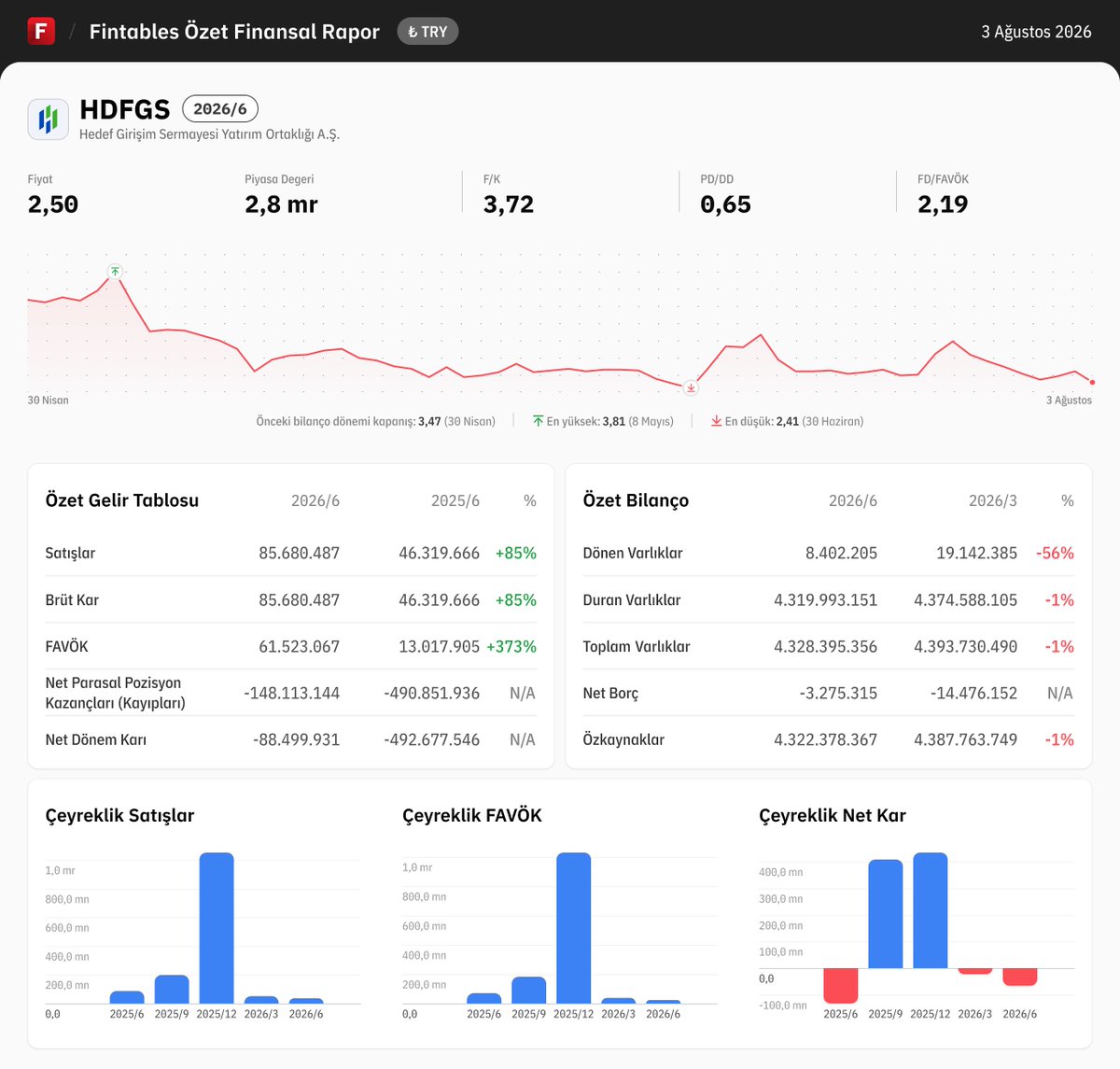Click Satışlar +85% change
This screenshot has width=1120, height=1069.
coord(516,553)
